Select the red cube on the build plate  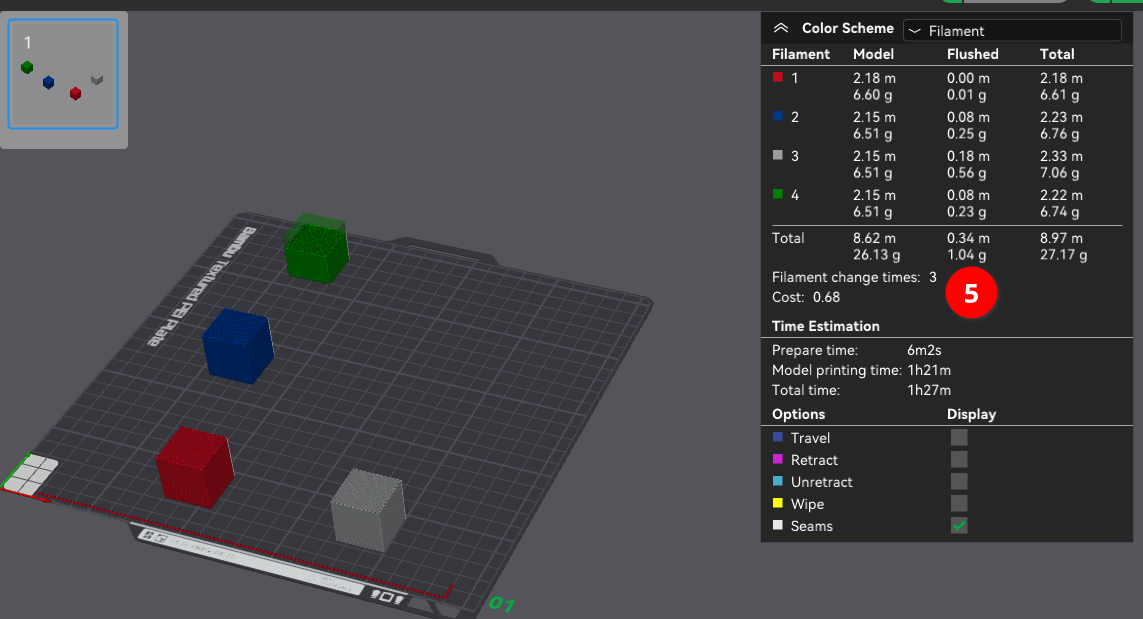[195, 467]
